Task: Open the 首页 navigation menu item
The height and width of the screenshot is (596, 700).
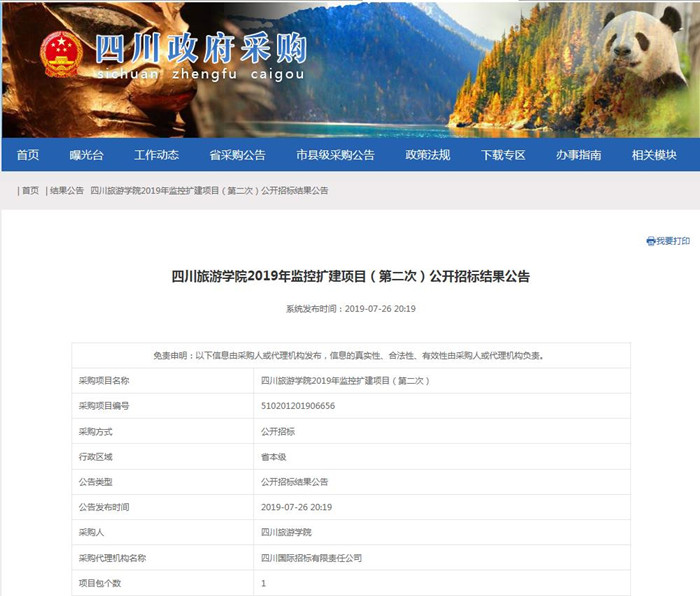Action: 28,155
